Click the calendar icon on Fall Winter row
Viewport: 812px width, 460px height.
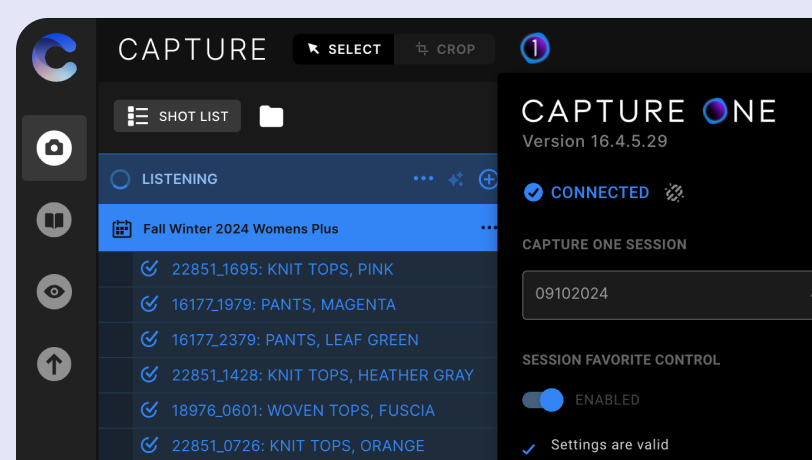point(122,228)
